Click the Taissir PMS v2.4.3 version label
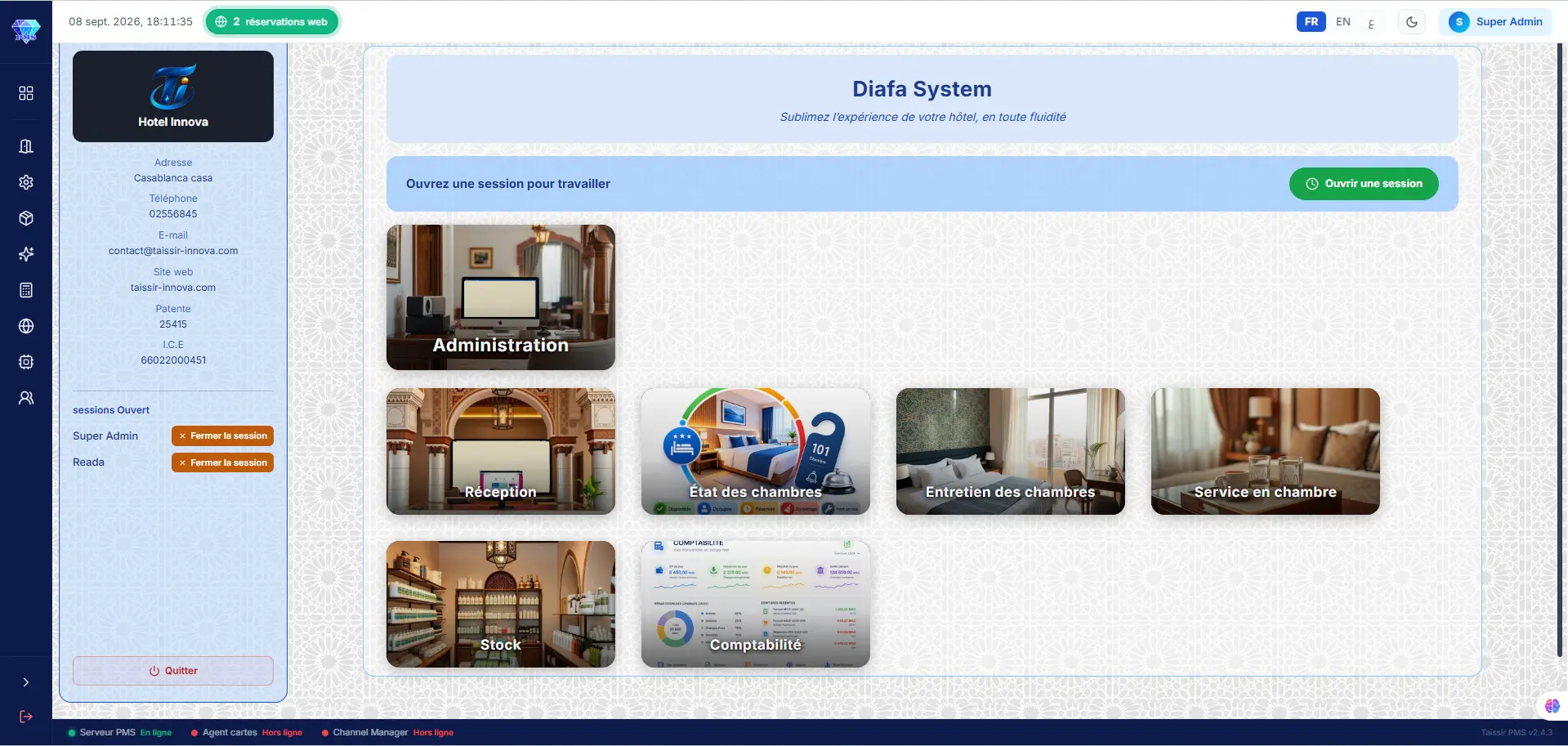This screenshot has width=1568, height=746. click(x=1517, y=733)
